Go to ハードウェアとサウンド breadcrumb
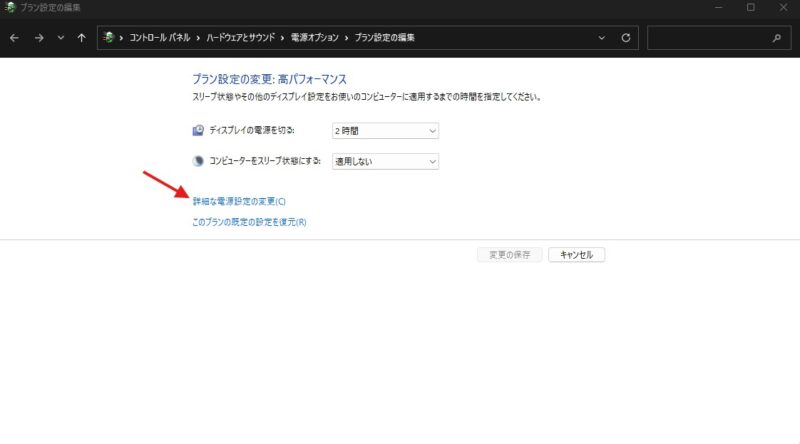This screenshot has height=444, width=800. [x=240, y=38]
